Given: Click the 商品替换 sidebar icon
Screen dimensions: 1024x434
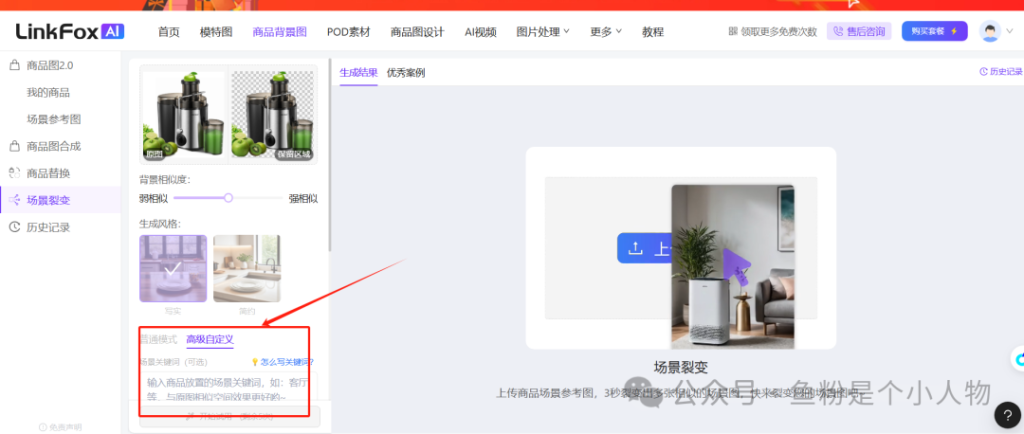Looking at the screenshot, I should 14,173.
